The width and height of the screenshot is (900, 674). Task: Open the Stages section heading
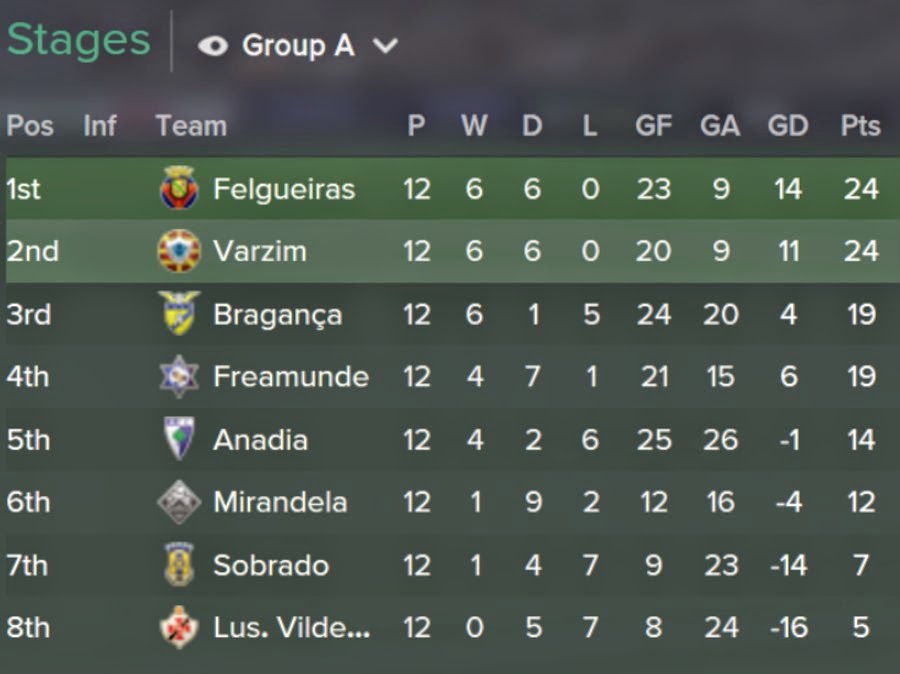coord(79,40)
